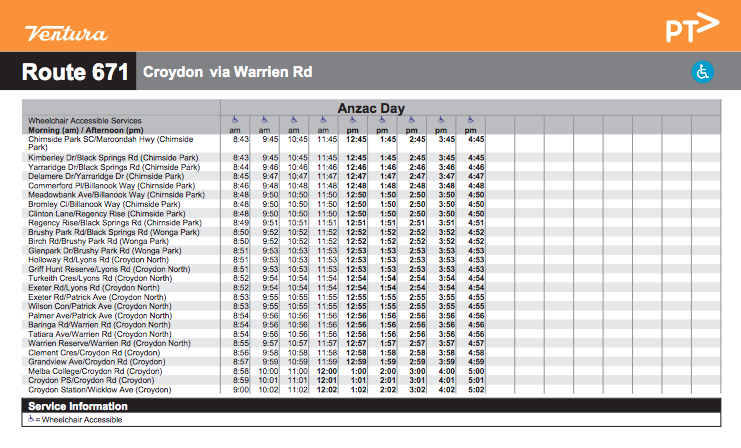The image size is (741, 448).
Task: Click wheelchair icon above the 11:45 am column
Action: tap(323, 120)
